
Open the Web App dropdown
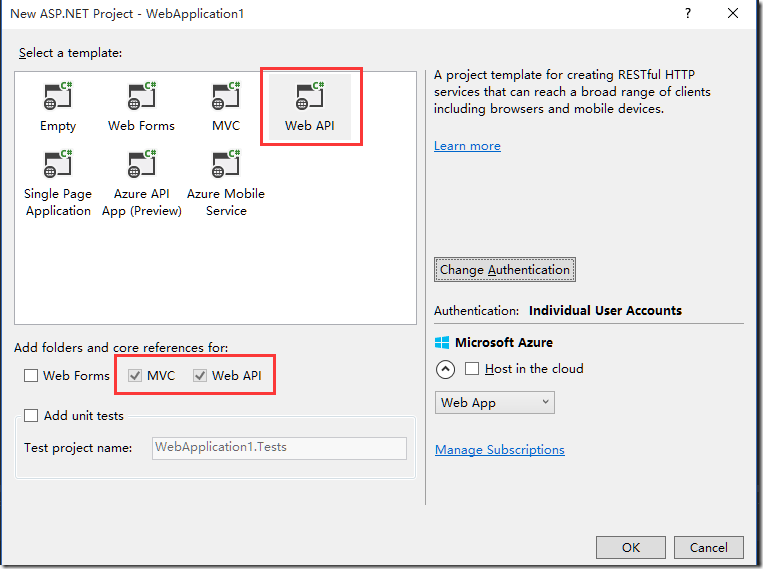(x=494, y=403)
